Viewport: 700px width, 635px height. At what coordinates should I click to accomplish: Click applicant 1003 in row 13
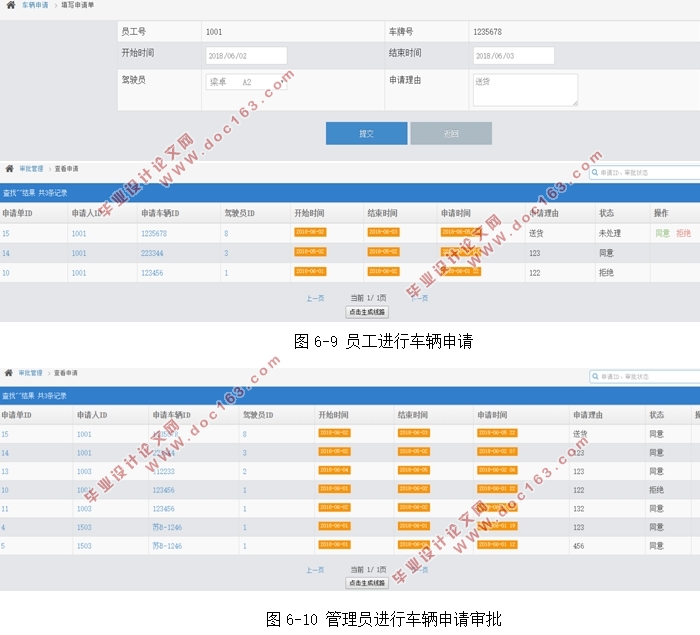pyautogui.click(x=84, y=471)
